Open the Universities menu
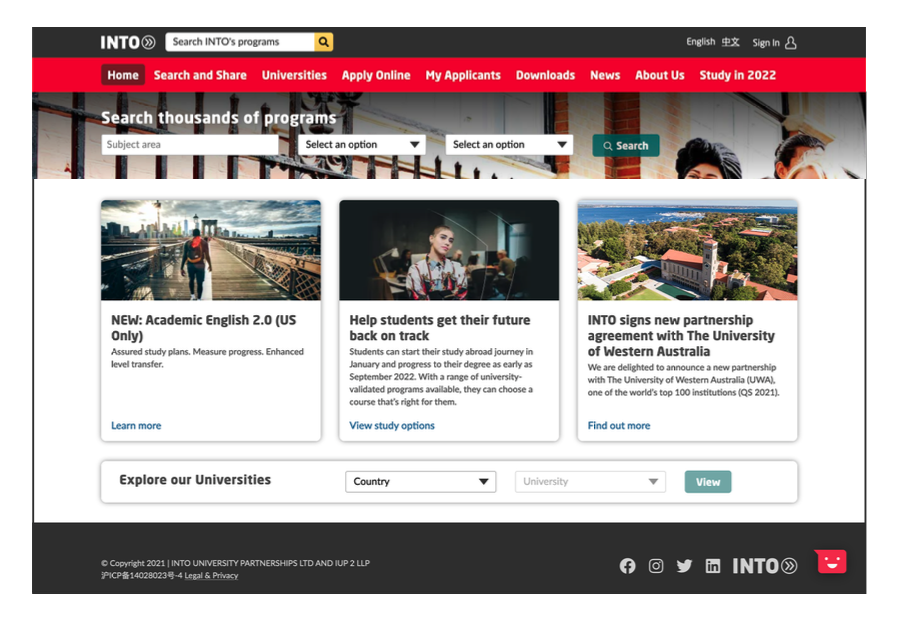The width and height of the screenshot is (903, 632). point(294,75)
